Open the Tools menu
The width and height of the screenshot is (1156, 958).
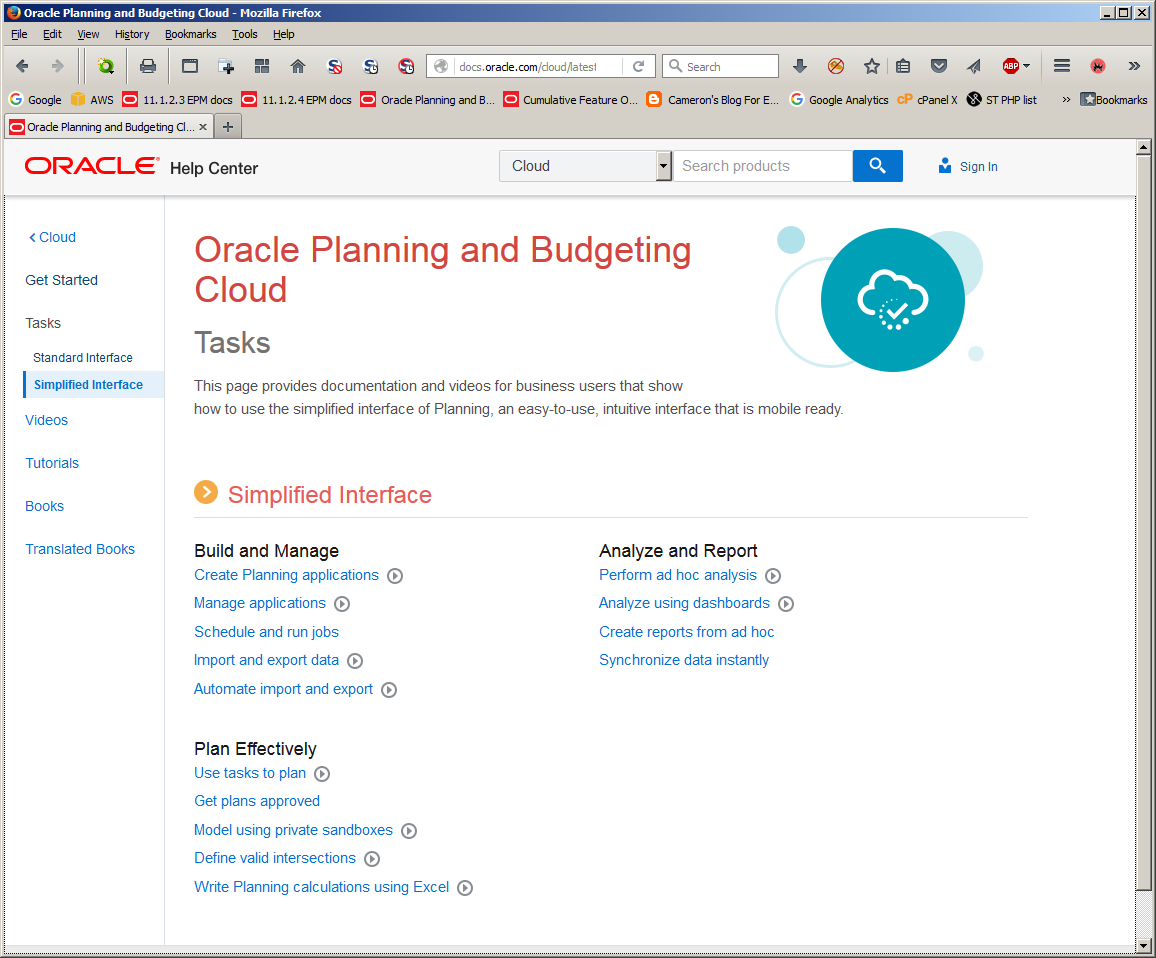coord(245,34)
